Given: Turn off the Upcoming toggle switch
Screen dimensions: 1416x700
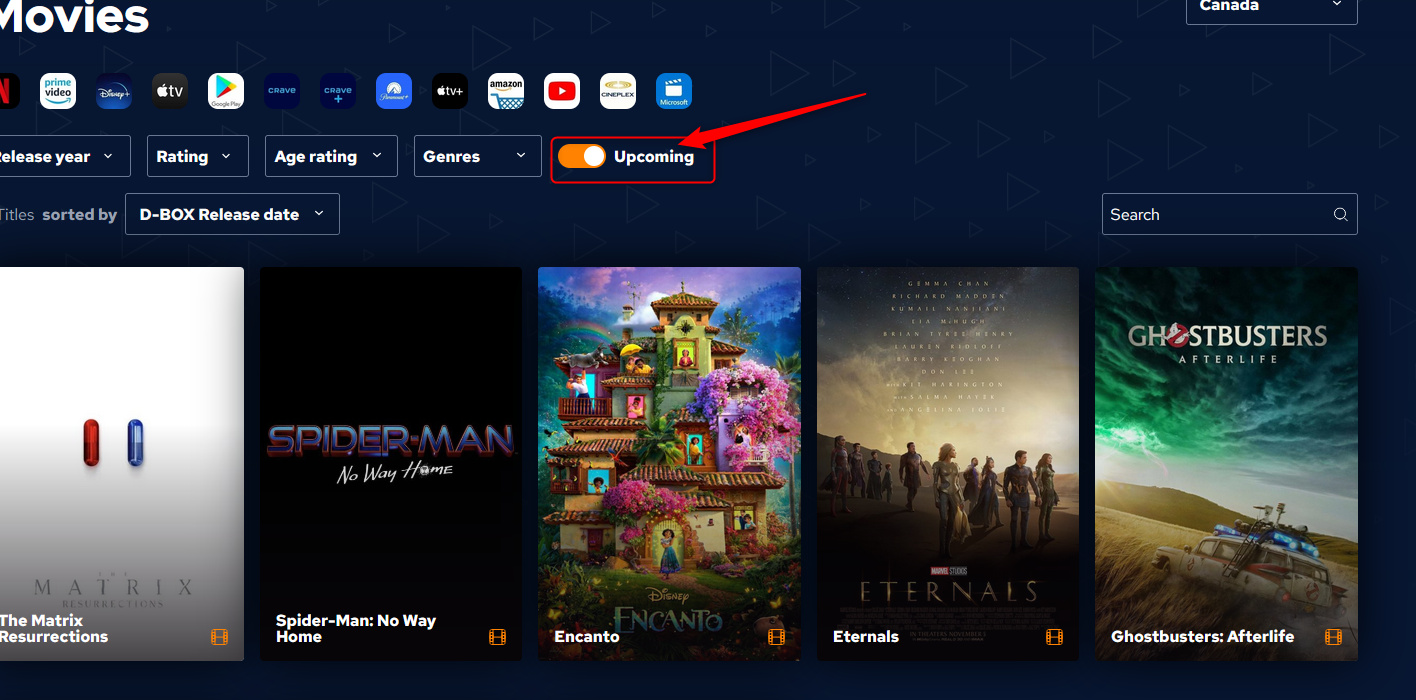Looking at the screenshot, I should (x=582, y=156).
